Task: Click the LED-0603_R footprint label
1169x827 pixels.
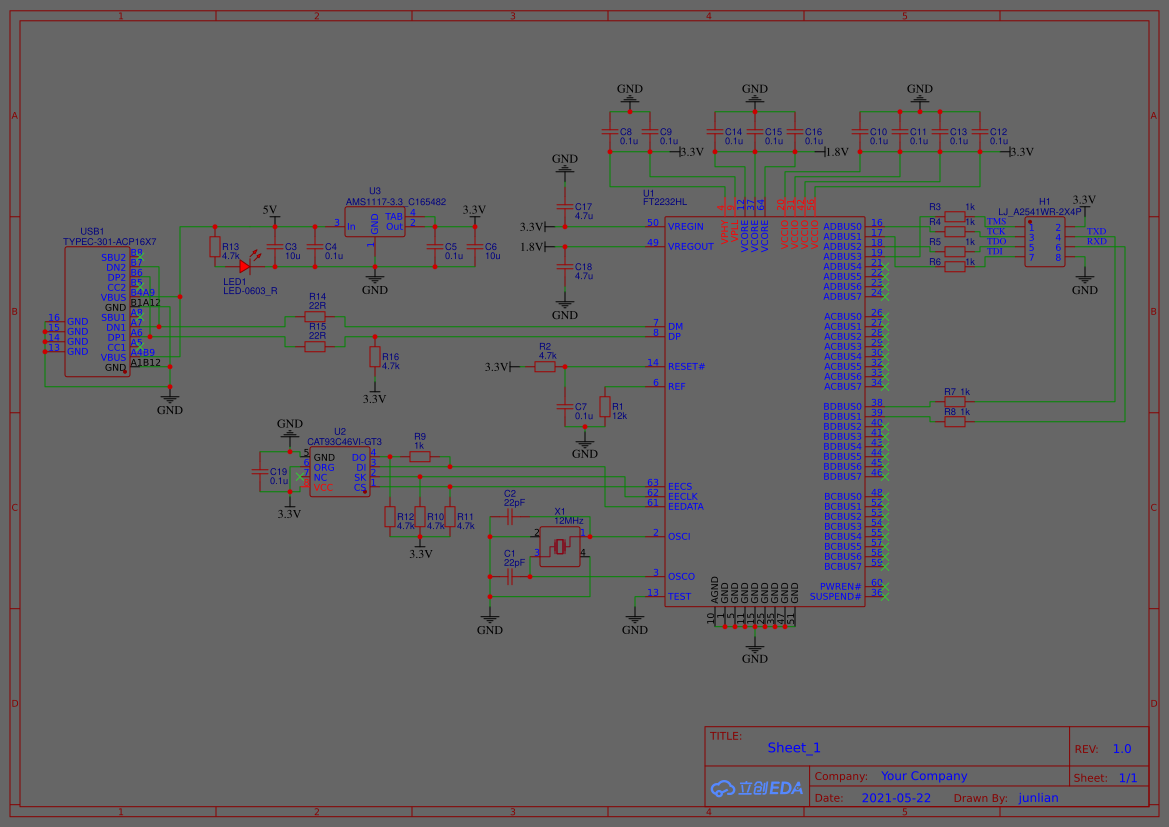Action: (250, 291)
